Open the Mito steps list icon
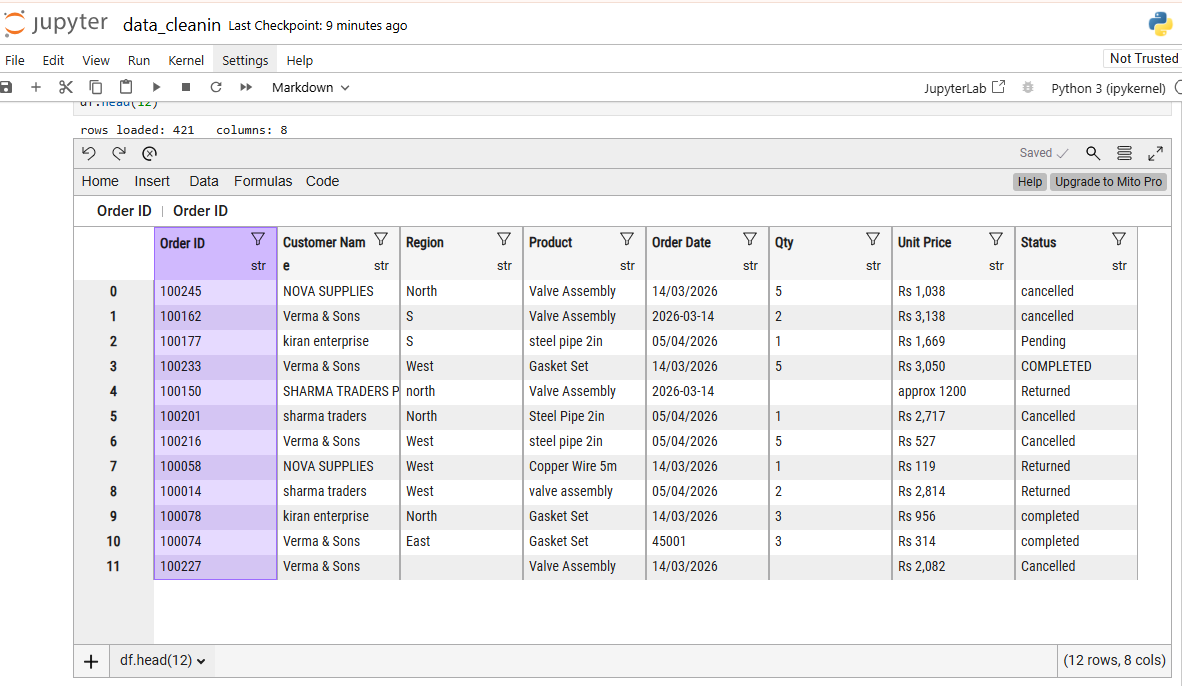This screenshot has width=1182, height=686. (1124, 153)
